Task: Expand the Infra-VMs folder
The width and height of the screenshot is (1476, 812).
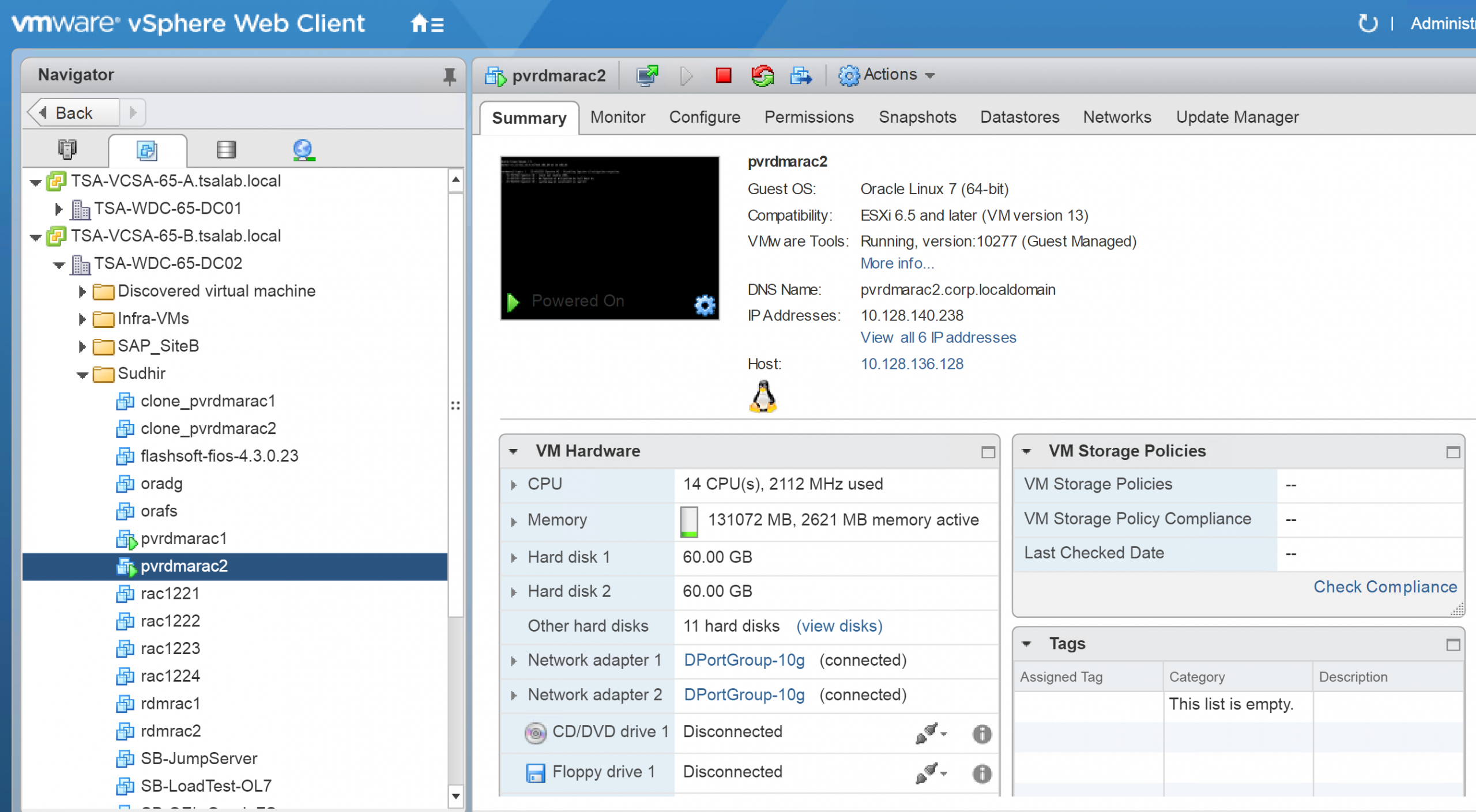Action: [x=82, y=319]
